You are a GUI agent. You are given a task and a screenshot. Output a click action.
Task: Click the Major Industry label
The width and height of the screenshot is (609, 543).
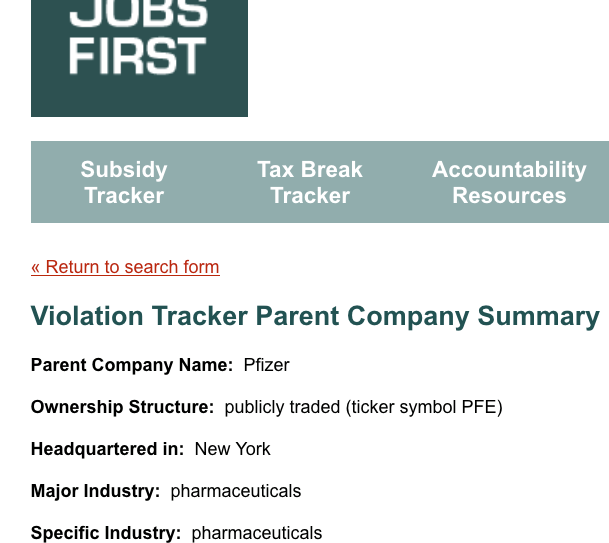95,491
